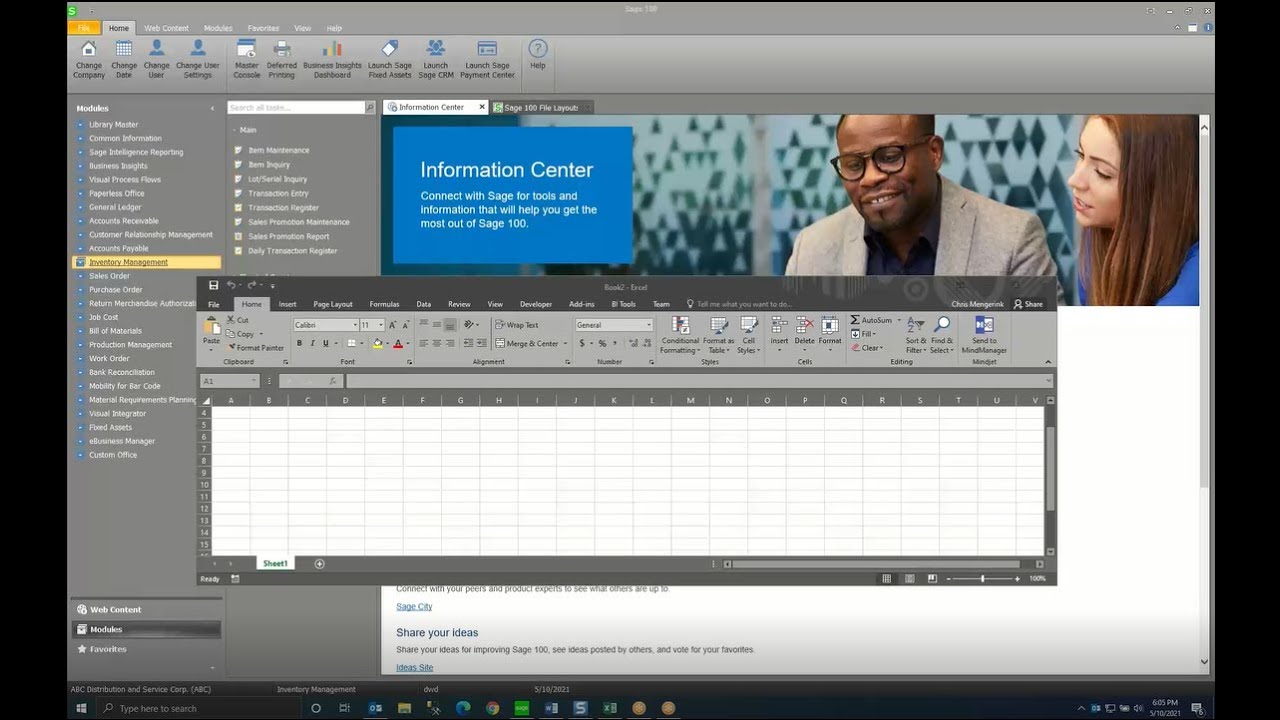Viewport: 1280px width, 720px height.
Task: Open Business Insights Dashboard
Action: pyautogui.click(x=332, y=59)
